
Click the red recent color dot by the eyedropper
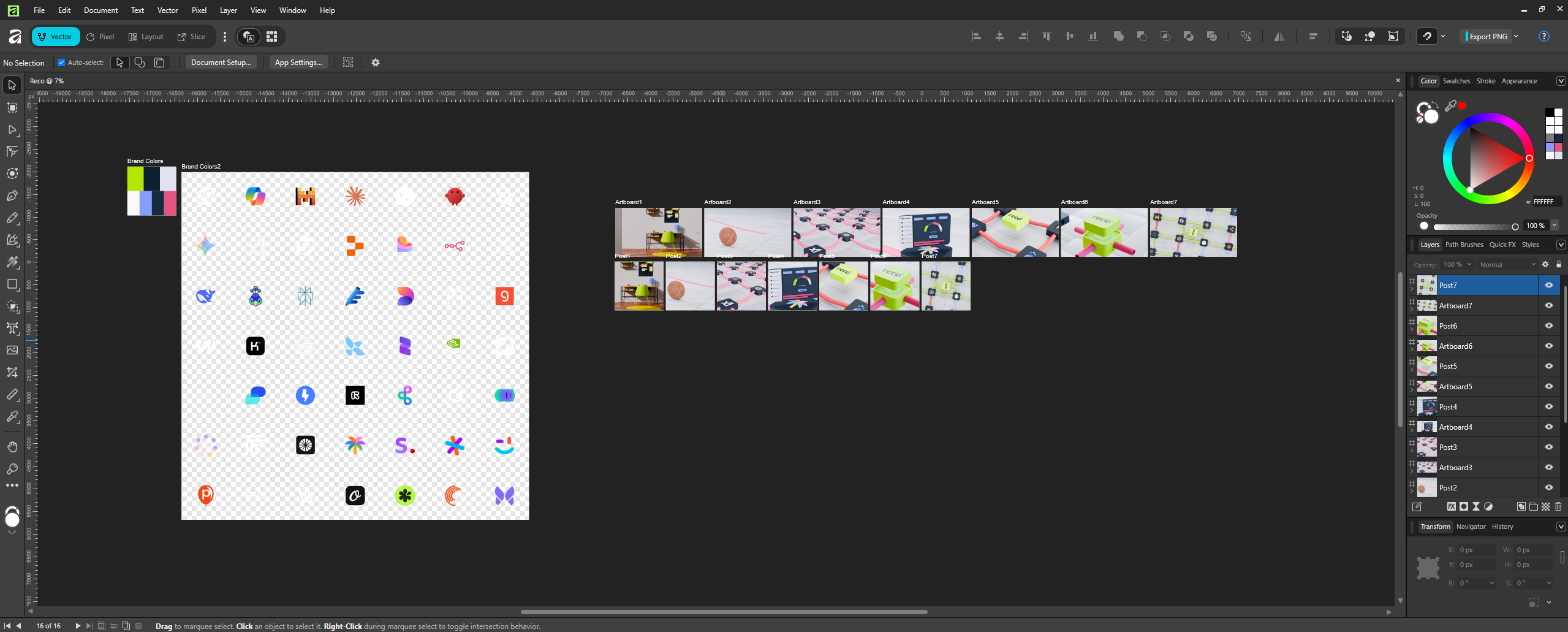(1462, 105)
